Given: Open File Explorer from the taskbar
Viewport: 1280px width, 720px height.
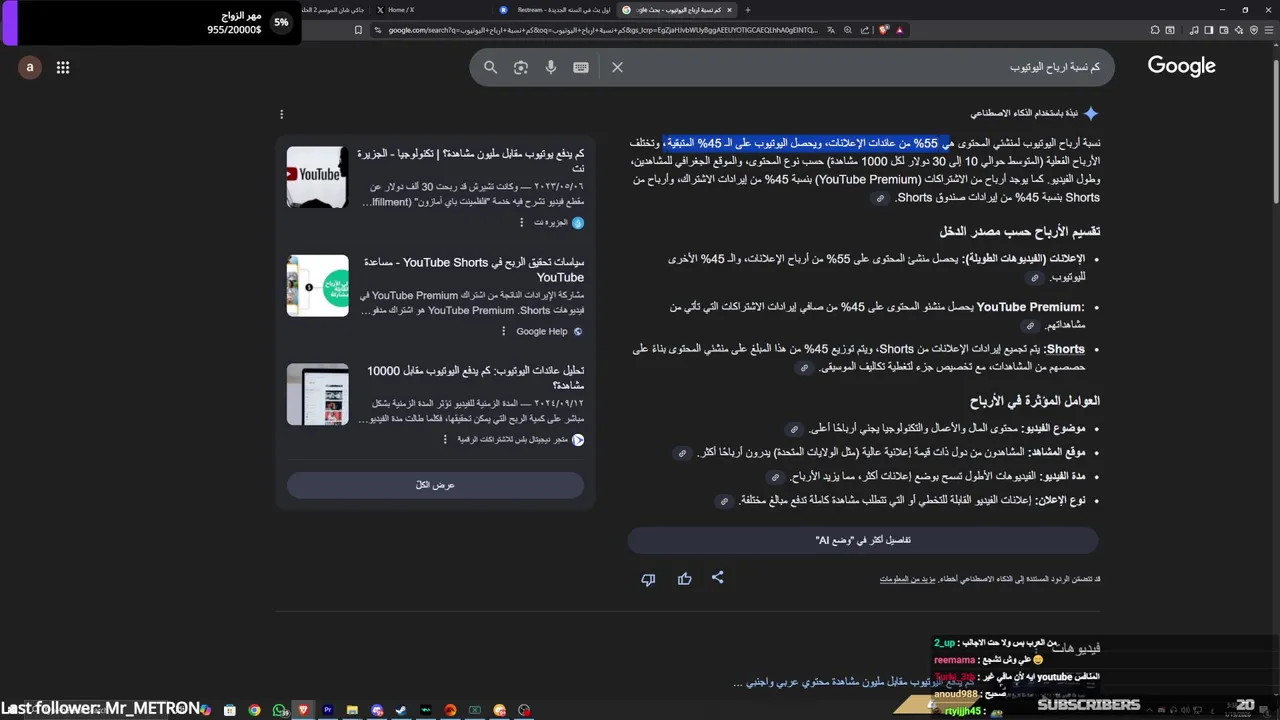Looking at the screenshot, I should click(352, 710).
